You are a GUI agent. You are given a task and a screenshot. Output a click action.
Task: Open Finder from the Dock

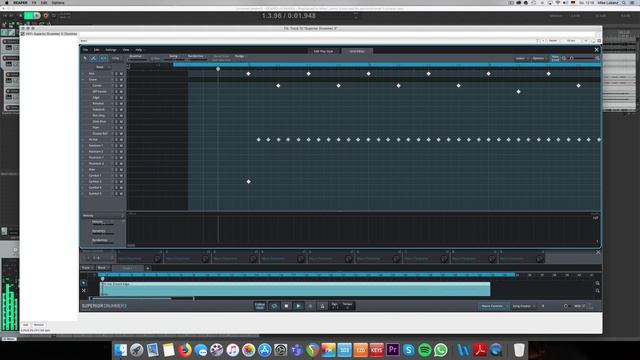tap(120, 350)
